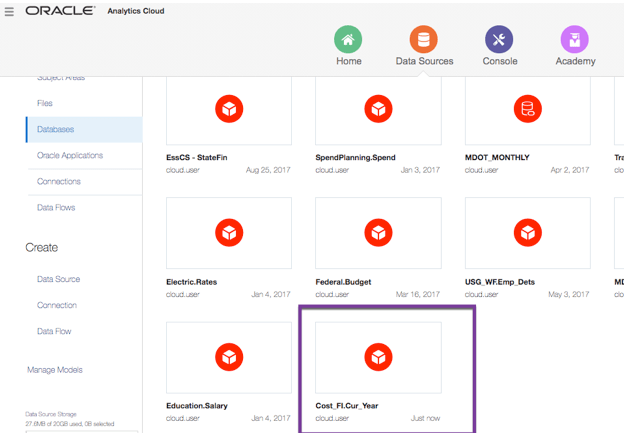Select the Education.Salary data source tile
The height and width of the screenshot is (433, 624).
click(x=229, y=357)
